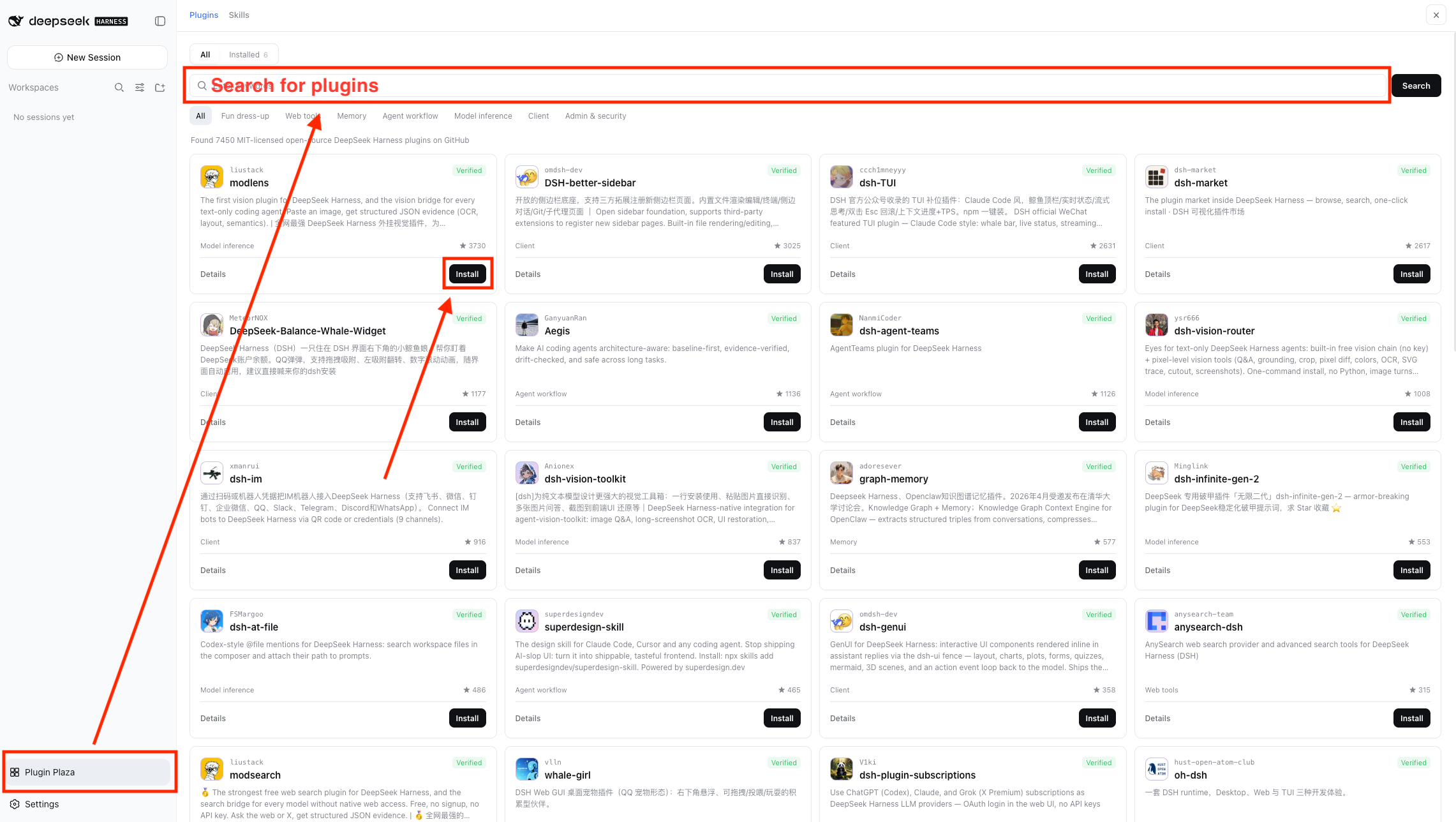The width and height of the screenshot is (1456, 822).
Task: Open the dsh-vision-router plugin avatar
Action: coord(1157,325)
